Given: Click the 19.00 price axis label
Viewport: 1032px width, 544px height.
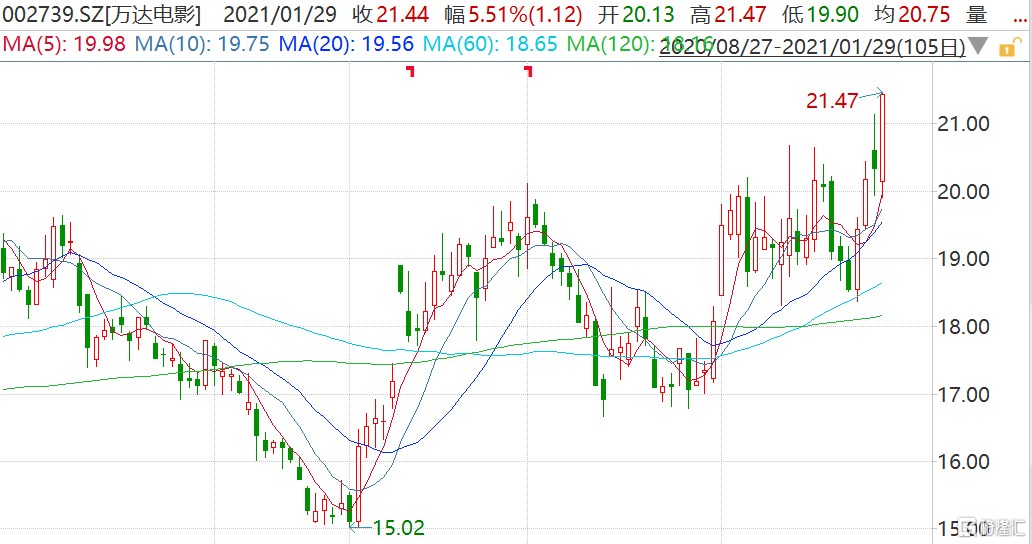Looking at the screenshot, I should click(x=963, y=259).
